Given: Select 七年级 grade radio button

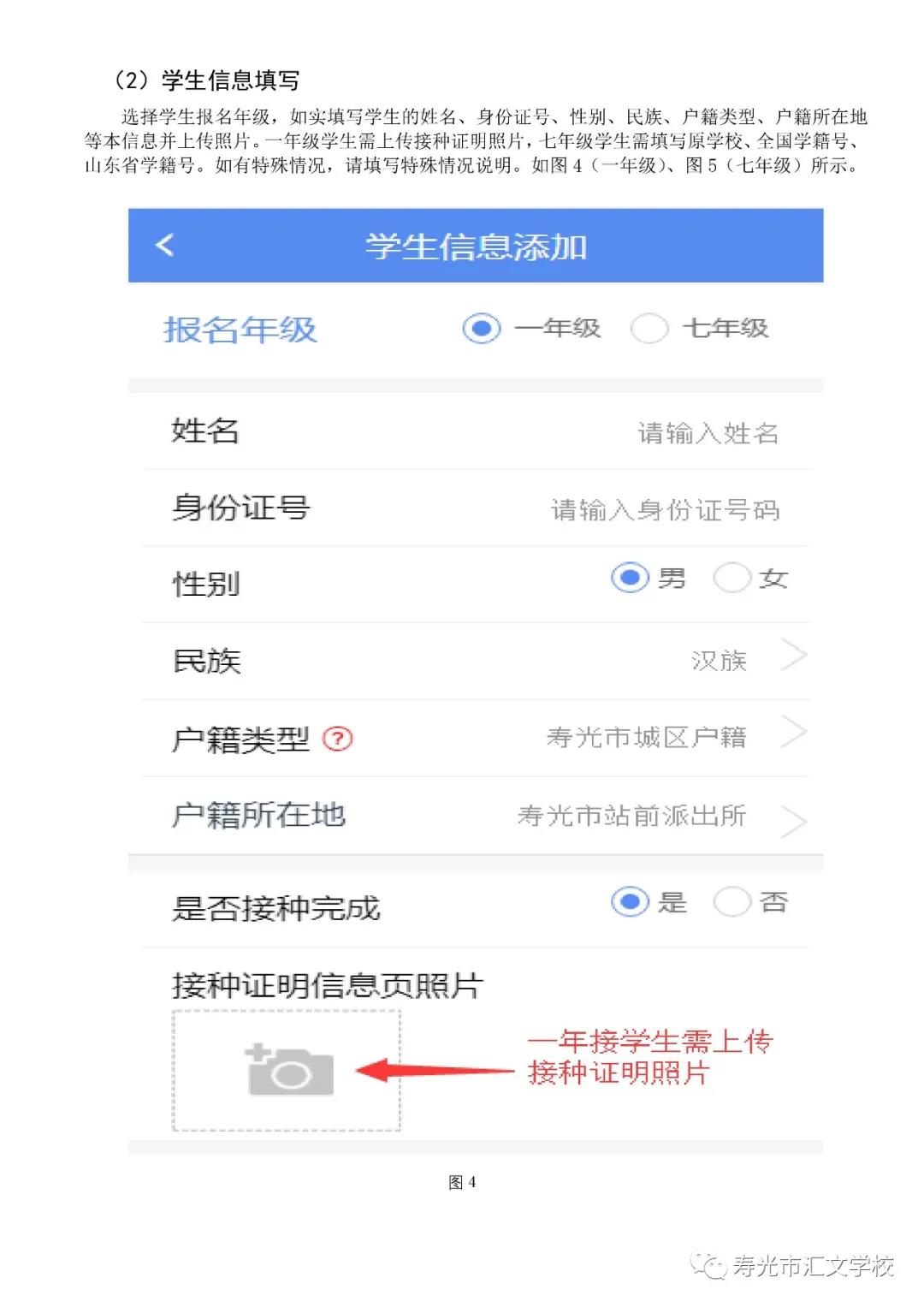Looking at the screenshot, I should click(x=649, y=329).
